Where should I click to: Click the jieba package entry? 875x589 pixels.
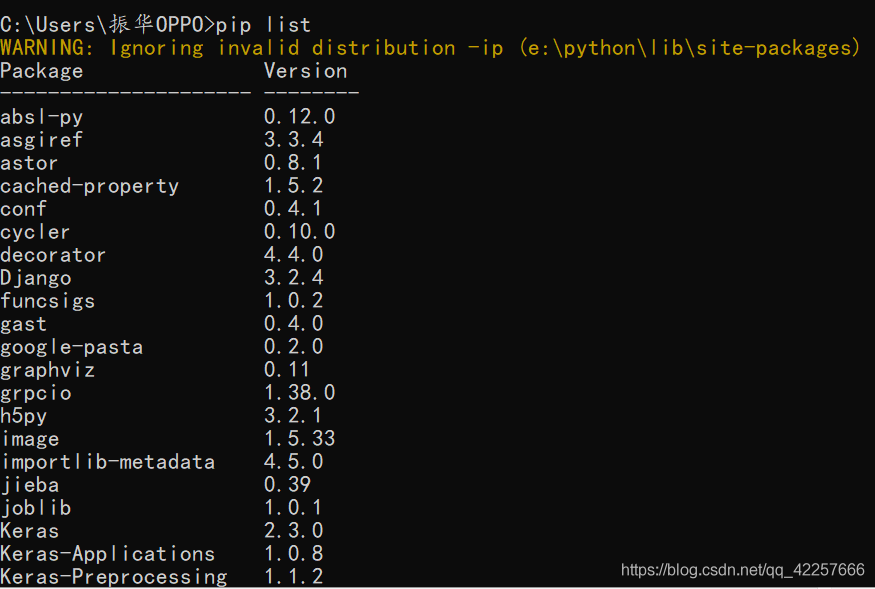click(30, 485)
